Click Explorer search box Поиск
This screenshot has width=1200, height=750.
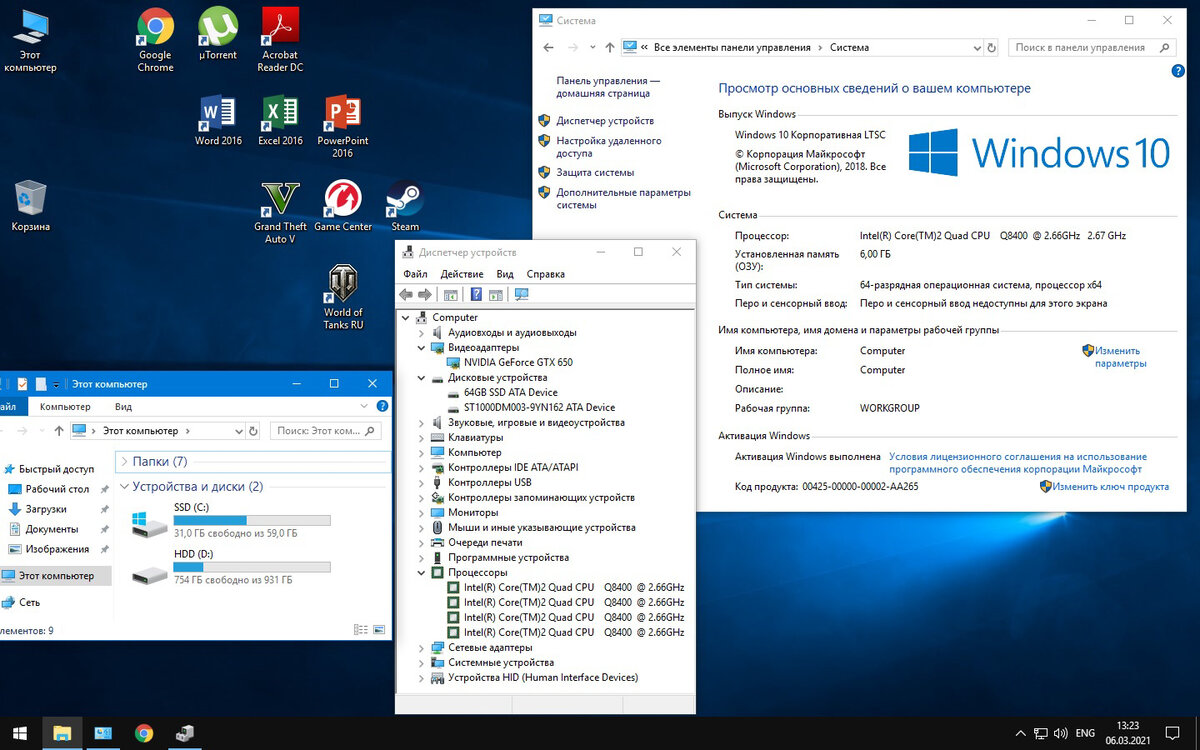(326, 431)
